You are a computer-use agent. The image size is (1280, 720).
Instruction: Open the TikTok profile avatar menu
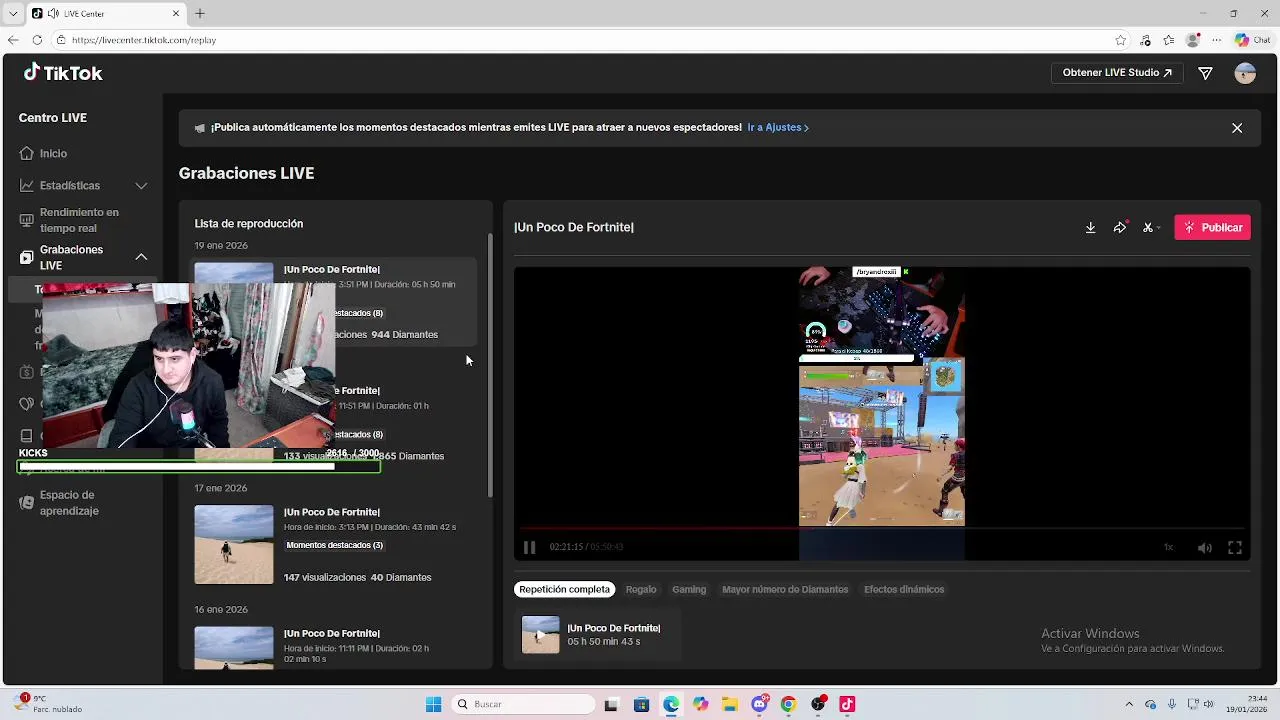pos(1245,73)
